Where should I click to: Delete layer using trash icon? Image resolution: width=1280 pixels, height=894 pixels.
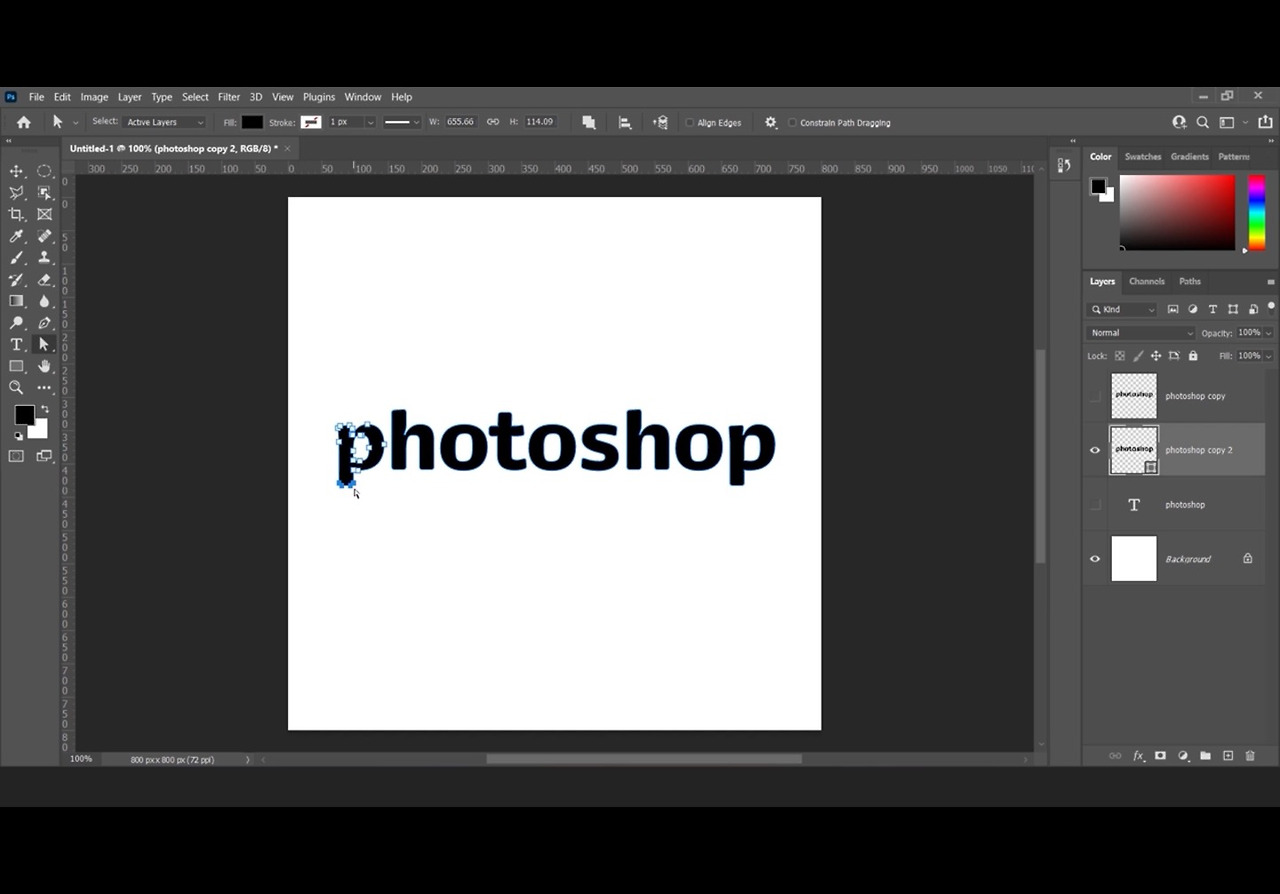(1250, 756)
